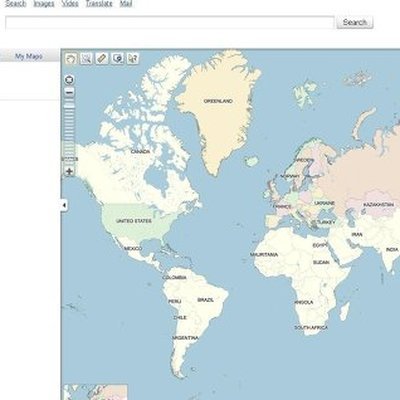Open the top Search link
Screen dimensions: 400x400
pyautogui.click(x=16, y=4)
